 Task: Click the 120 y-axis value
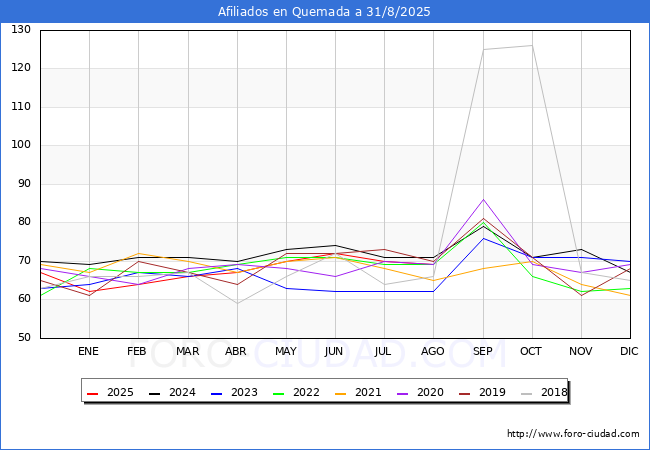click(x=21, y=68)
